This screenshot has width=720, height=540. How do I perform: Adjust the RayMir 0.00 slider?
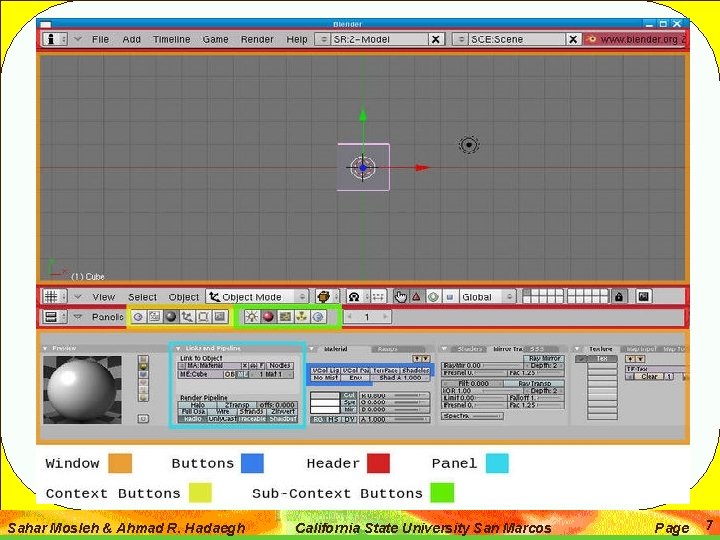[481, 366]
